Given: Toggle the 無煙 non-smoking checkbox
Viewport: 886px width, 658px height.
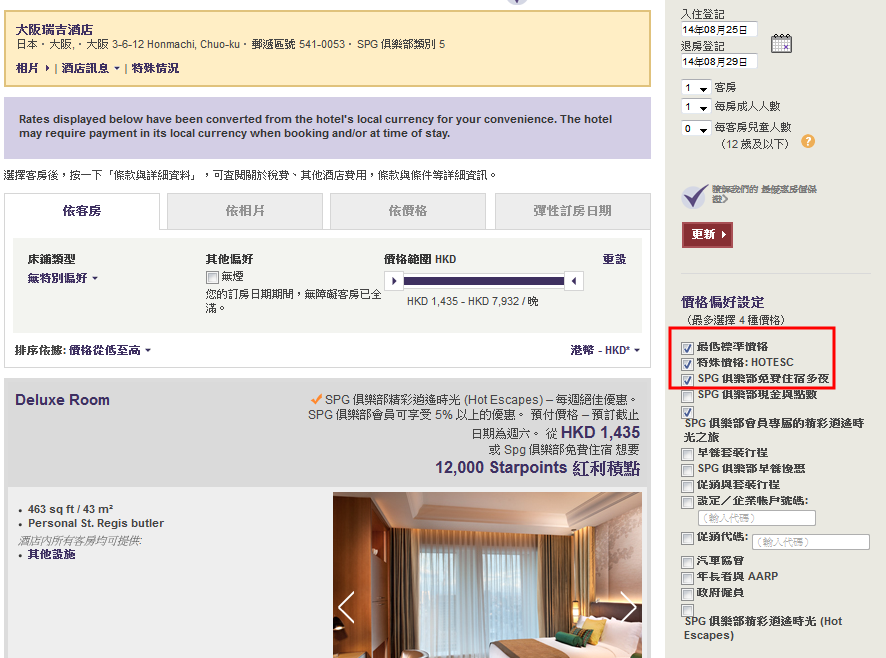Looking at the screenshot, I should (x=212, y=277).
